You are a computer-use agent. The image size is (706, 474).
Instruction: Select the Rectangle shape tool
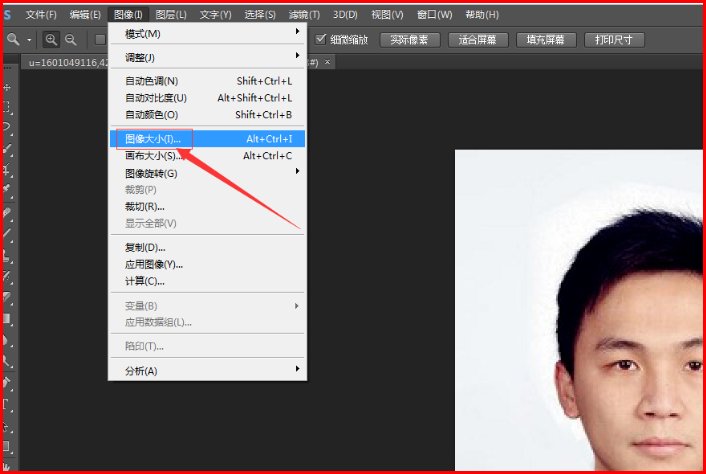pos(8,447)
